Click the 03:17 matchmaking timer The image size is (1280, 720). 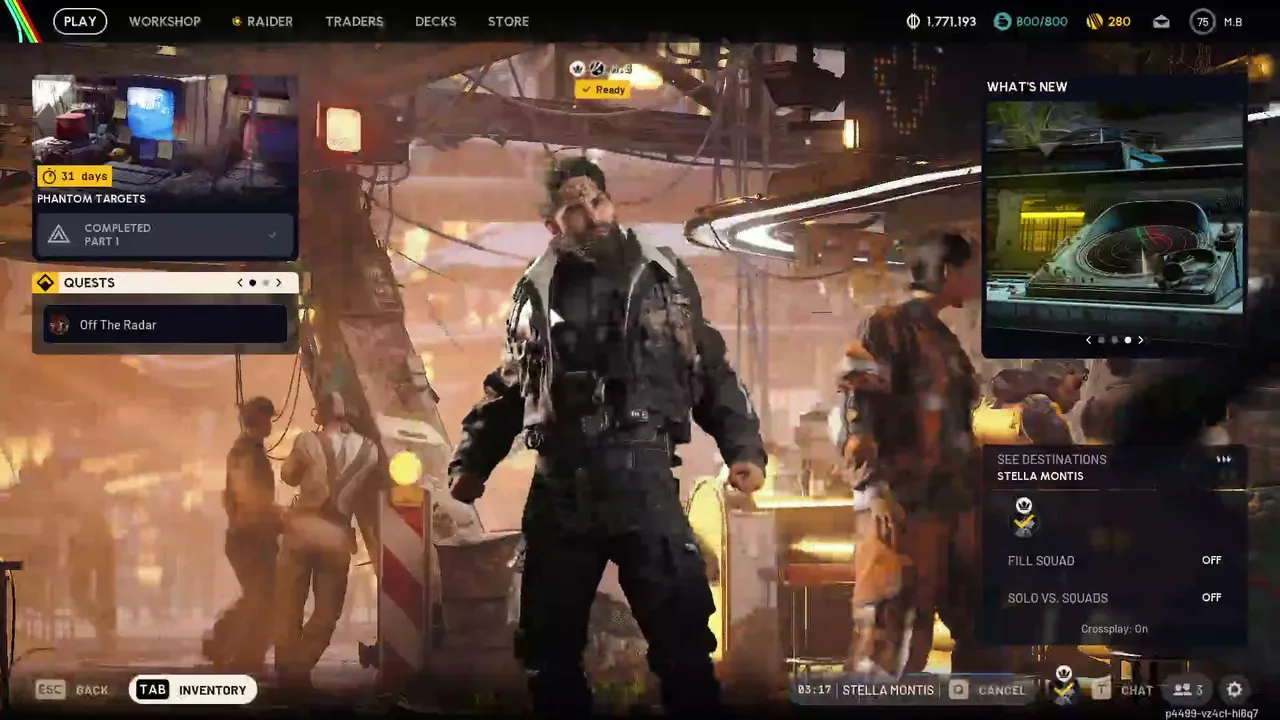[812, 690]
